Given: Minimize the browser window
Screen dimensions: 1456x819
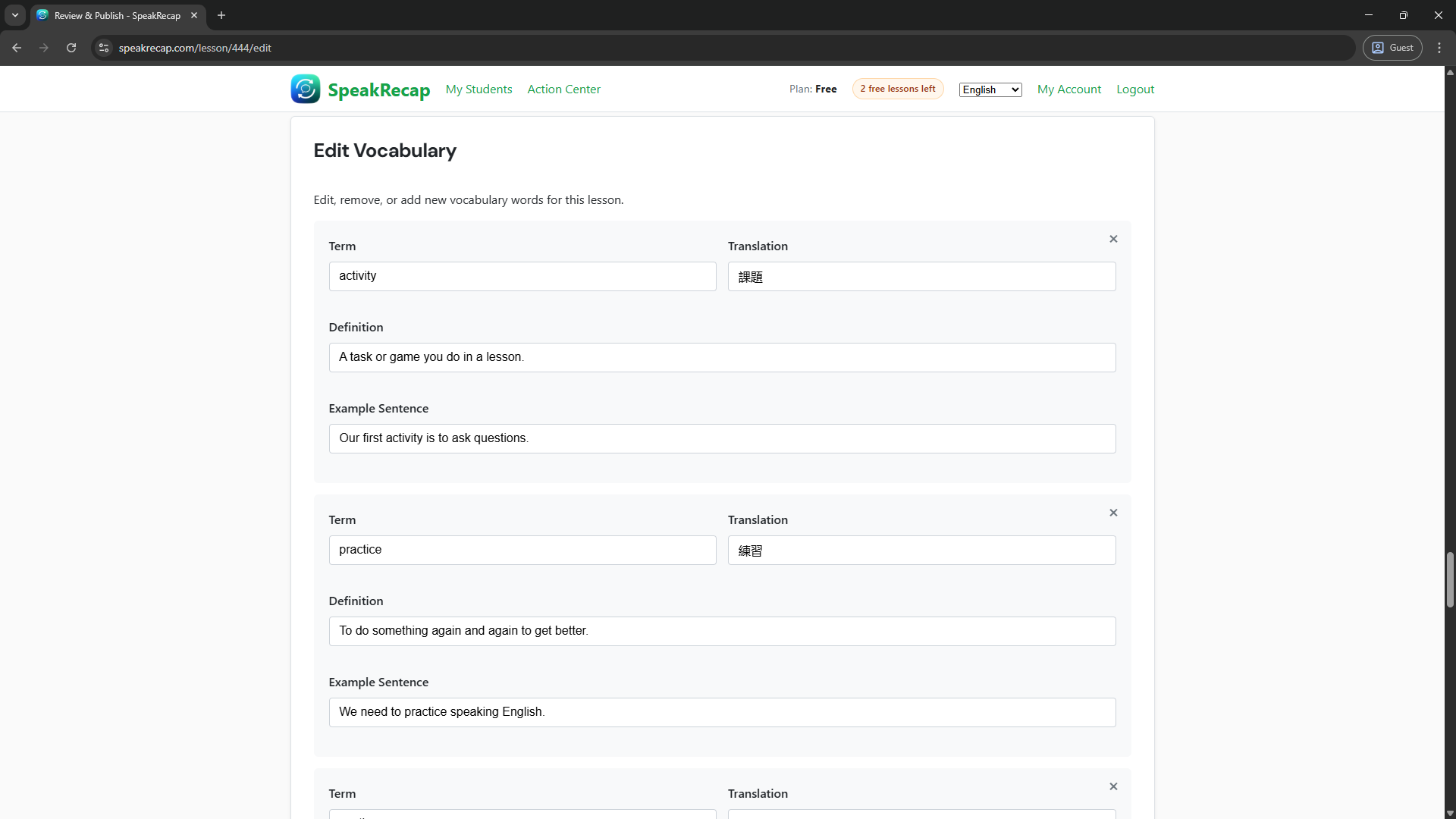Looking at the screenshot, I should (1368, 15).
